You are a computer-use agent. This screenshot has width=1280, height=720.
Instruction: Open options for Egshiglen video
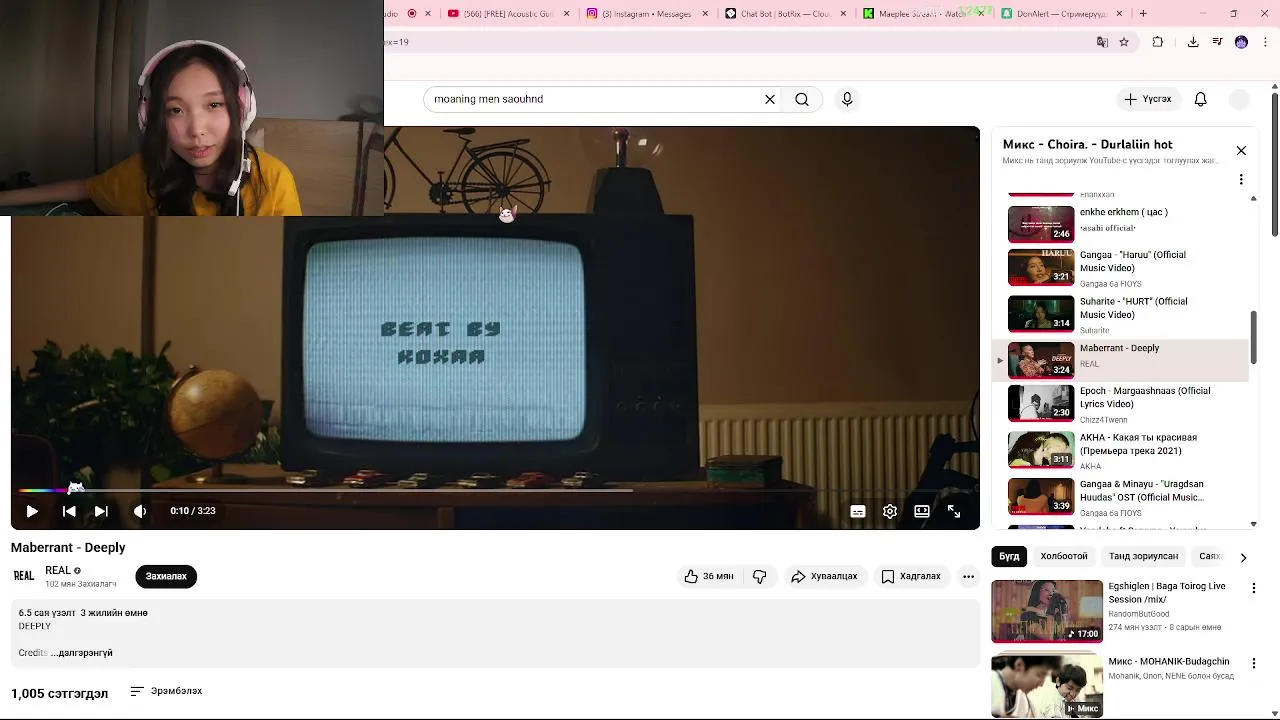(x=1253, y=588)
